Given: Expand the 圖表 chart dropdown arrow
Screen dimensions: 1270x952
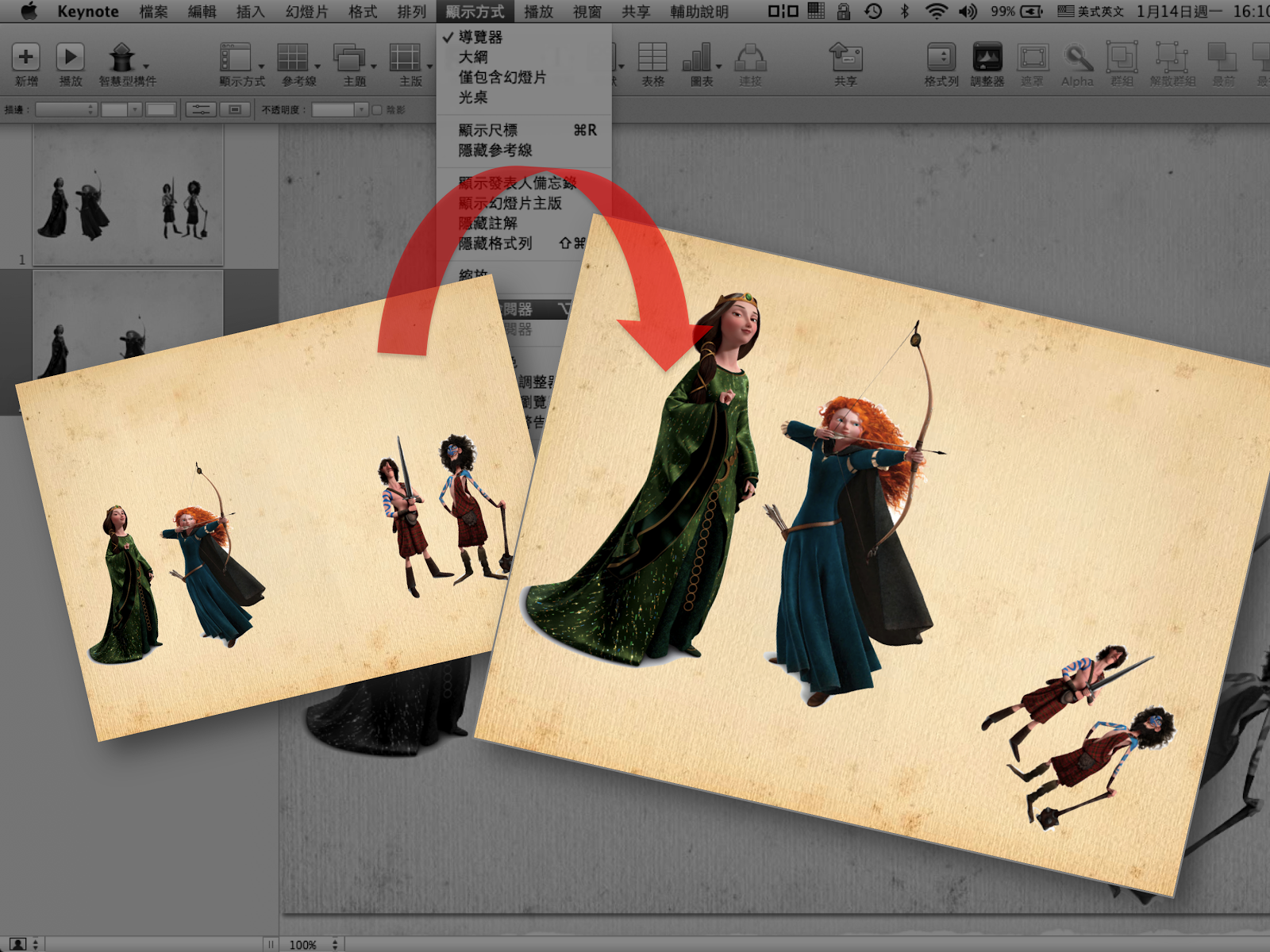Looking at the screenshot, I should 718,67.
